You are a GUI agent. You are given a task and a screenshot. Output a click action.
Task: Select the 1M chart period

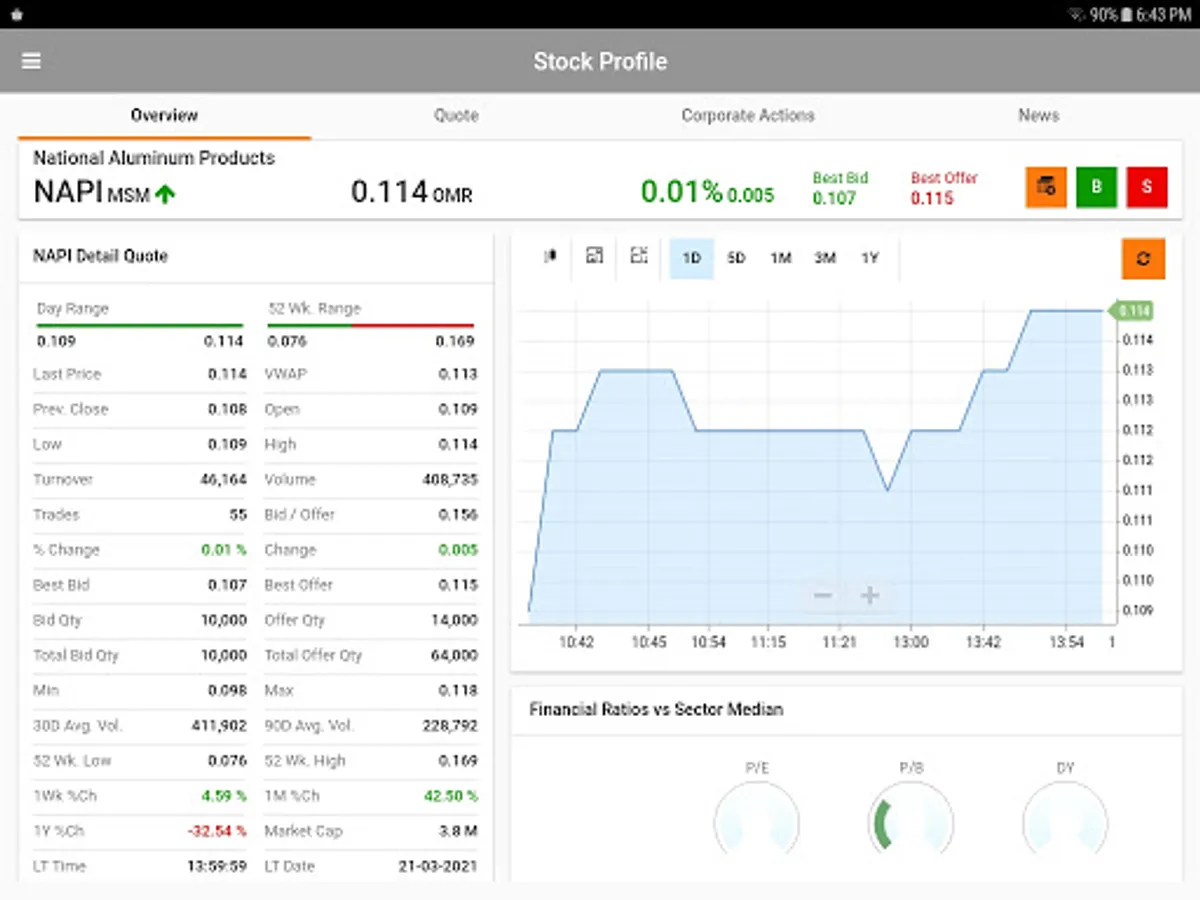click(781, 258)
